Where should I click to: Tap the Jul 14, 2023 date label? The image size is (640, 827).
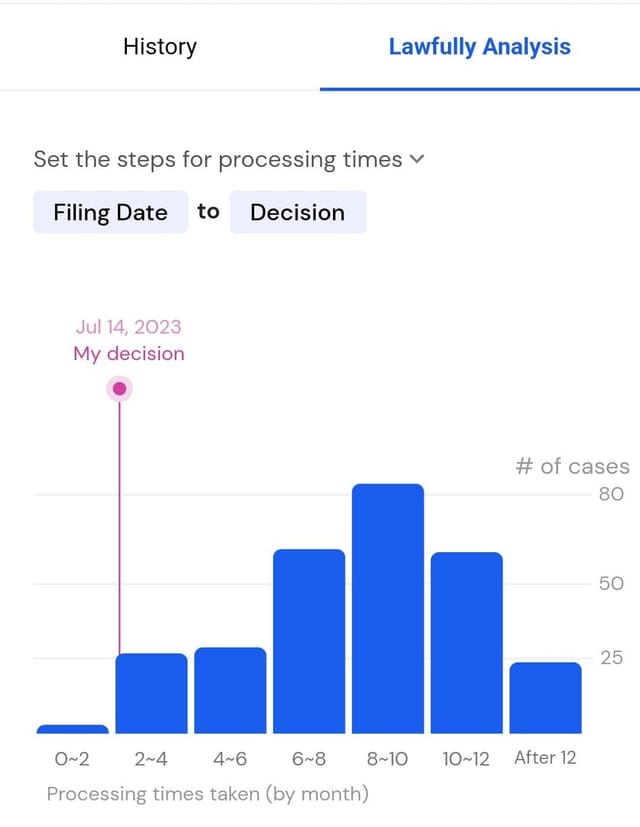click(129, 327)
